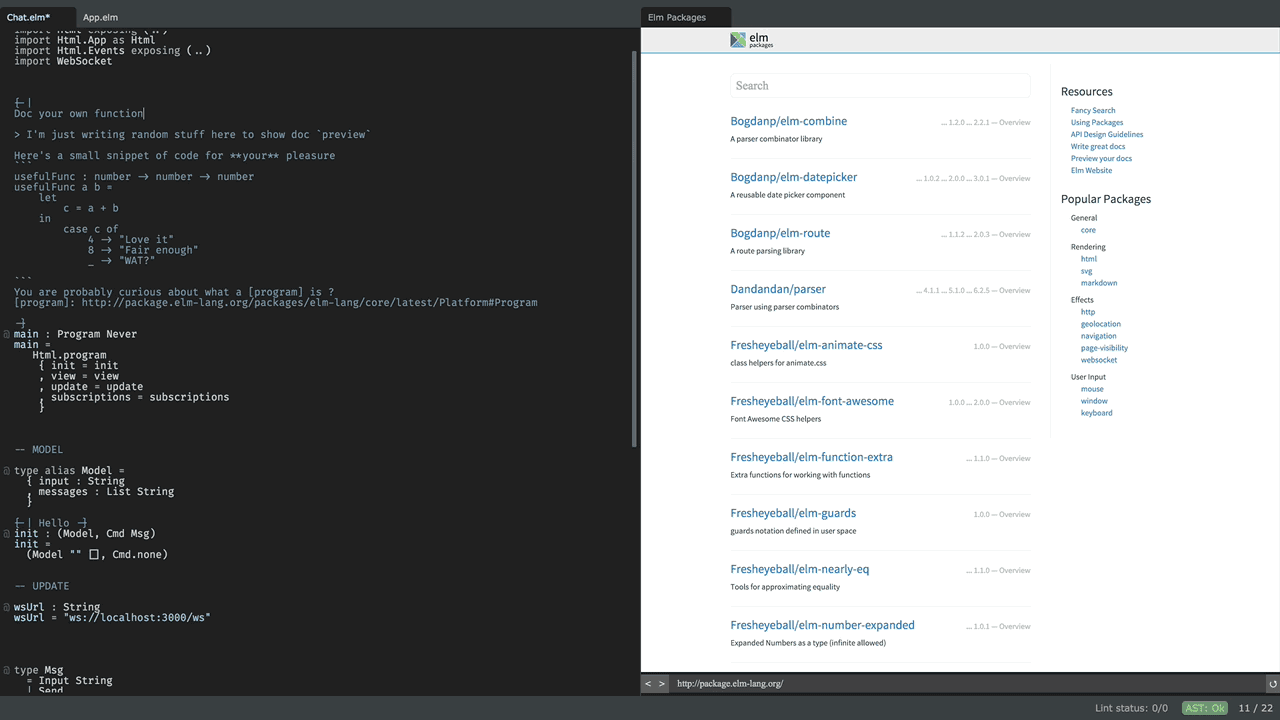
Task: Open Overview link for Dandandan/parser
Action: point(1014,291)
